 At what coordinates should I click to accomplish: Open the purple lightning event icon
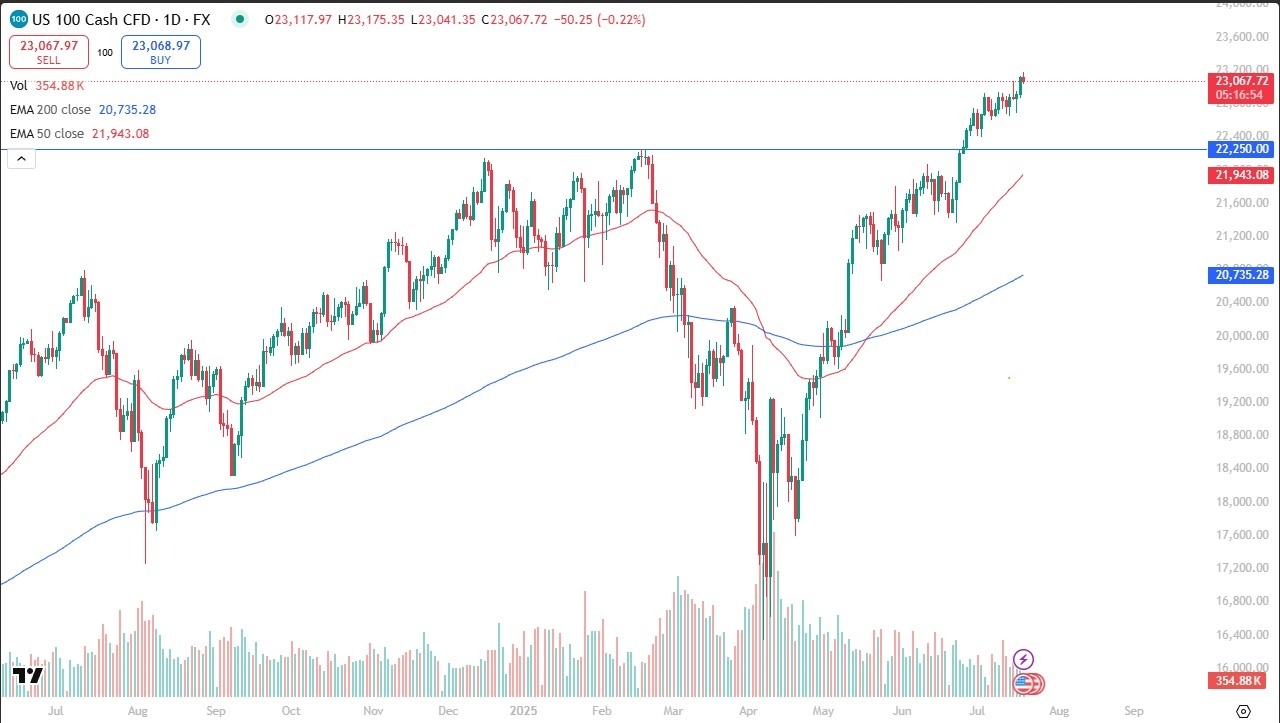click(1023, 659)
